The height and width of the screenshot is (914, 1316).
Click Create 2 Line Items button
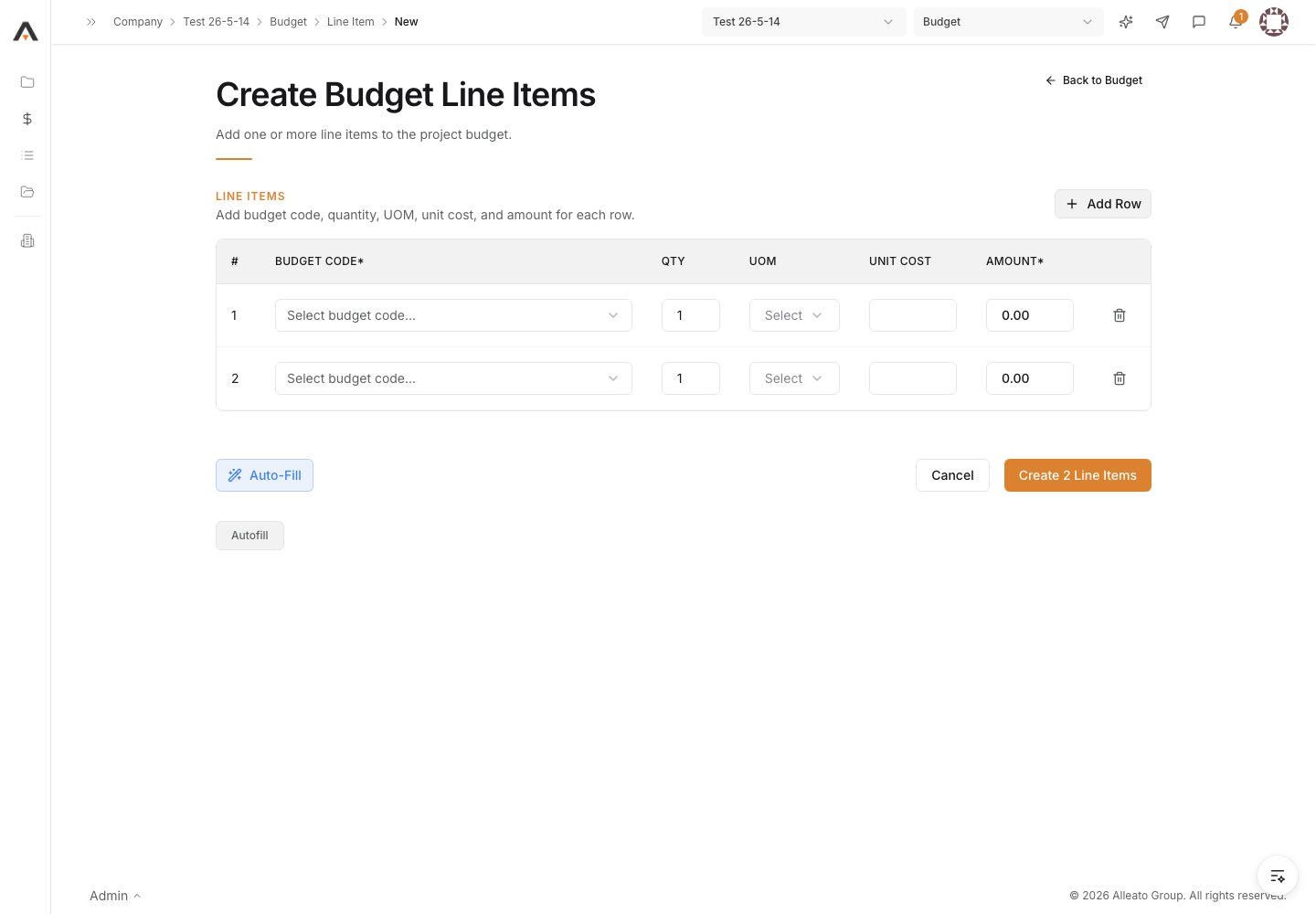(x=1077, y=475)
